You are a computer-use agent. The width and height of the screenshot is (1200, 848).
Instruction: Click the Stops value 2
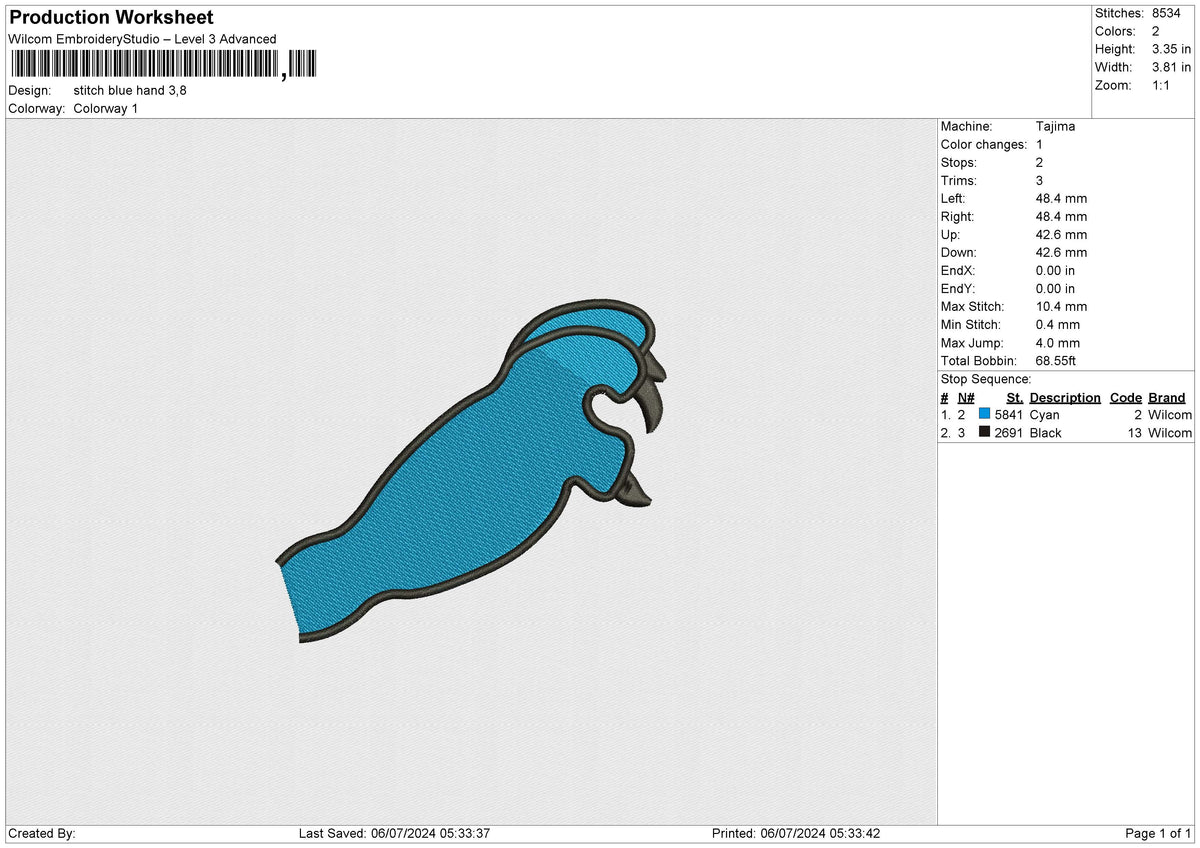tap(1039, 162)
